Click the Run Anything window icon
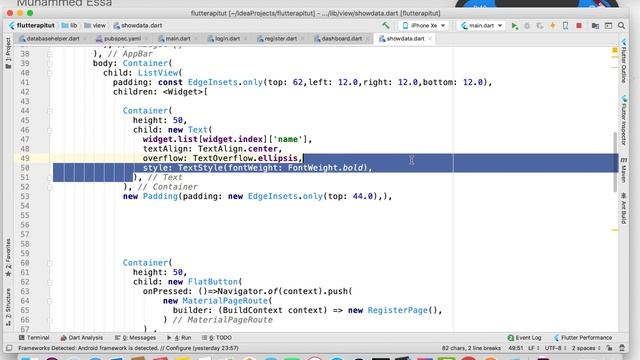The image size is (640, 360). pyautogui.click(x=608, y=26)
